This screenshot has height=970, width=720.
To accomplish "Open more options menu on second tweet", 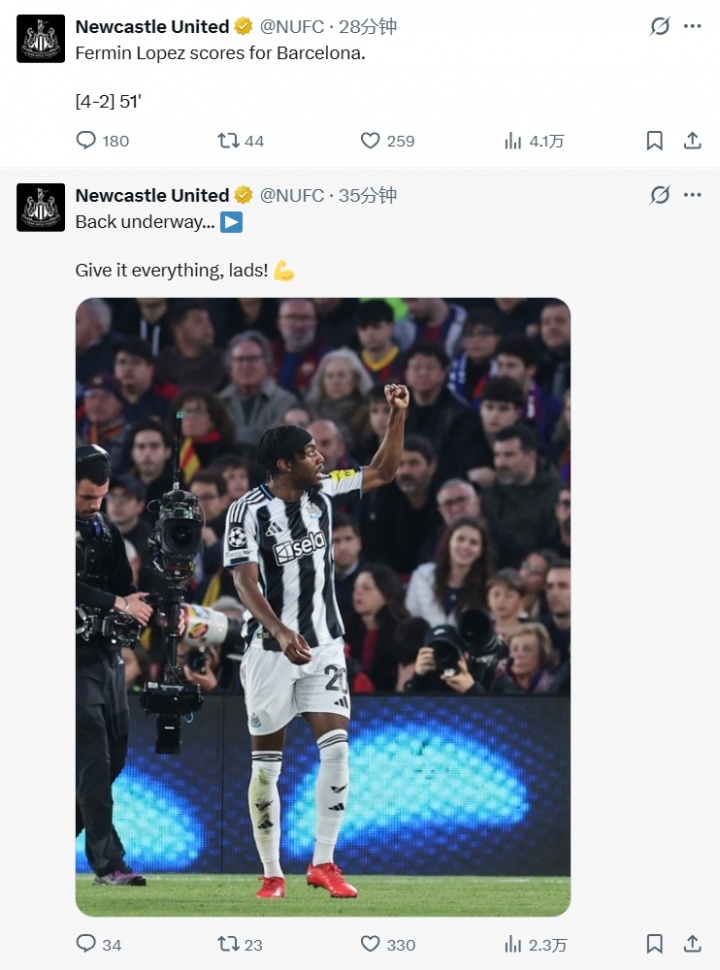I will (x=692, y=195).
